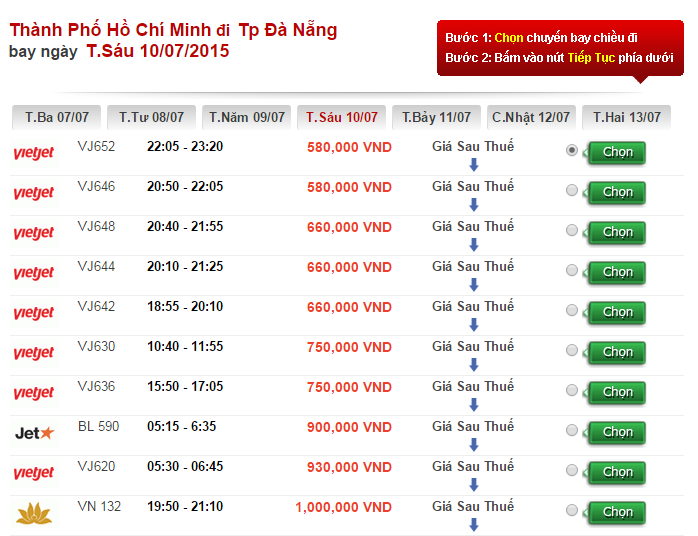
Task: Select the radio button for flight BL 590
Action: [572, 430]
